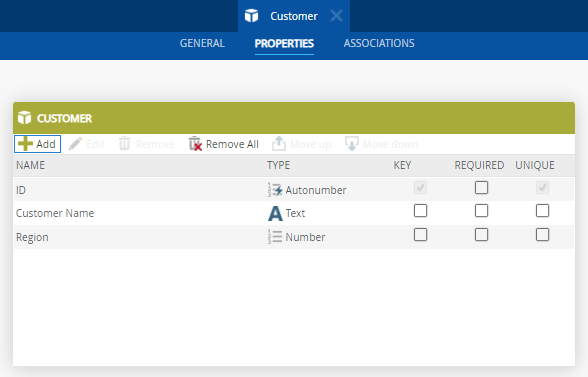The height and width of the screenshot is (377, 588).
Task: Switch to the GENERAL tab
Action: click(202, 44)
